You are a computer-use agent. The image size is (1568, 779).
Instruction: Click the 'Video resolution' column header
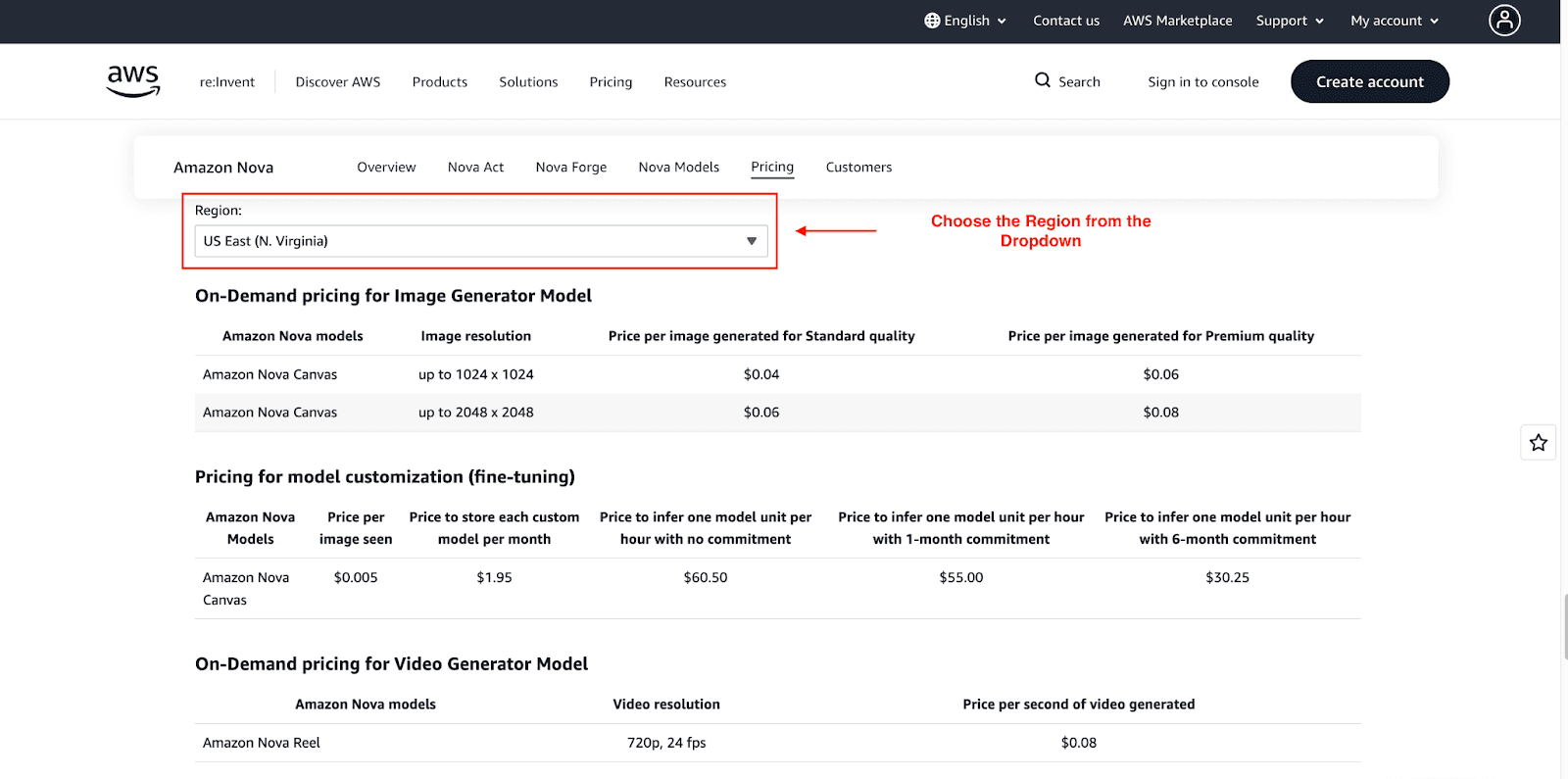pyautogui.click(x=666, y=705)
